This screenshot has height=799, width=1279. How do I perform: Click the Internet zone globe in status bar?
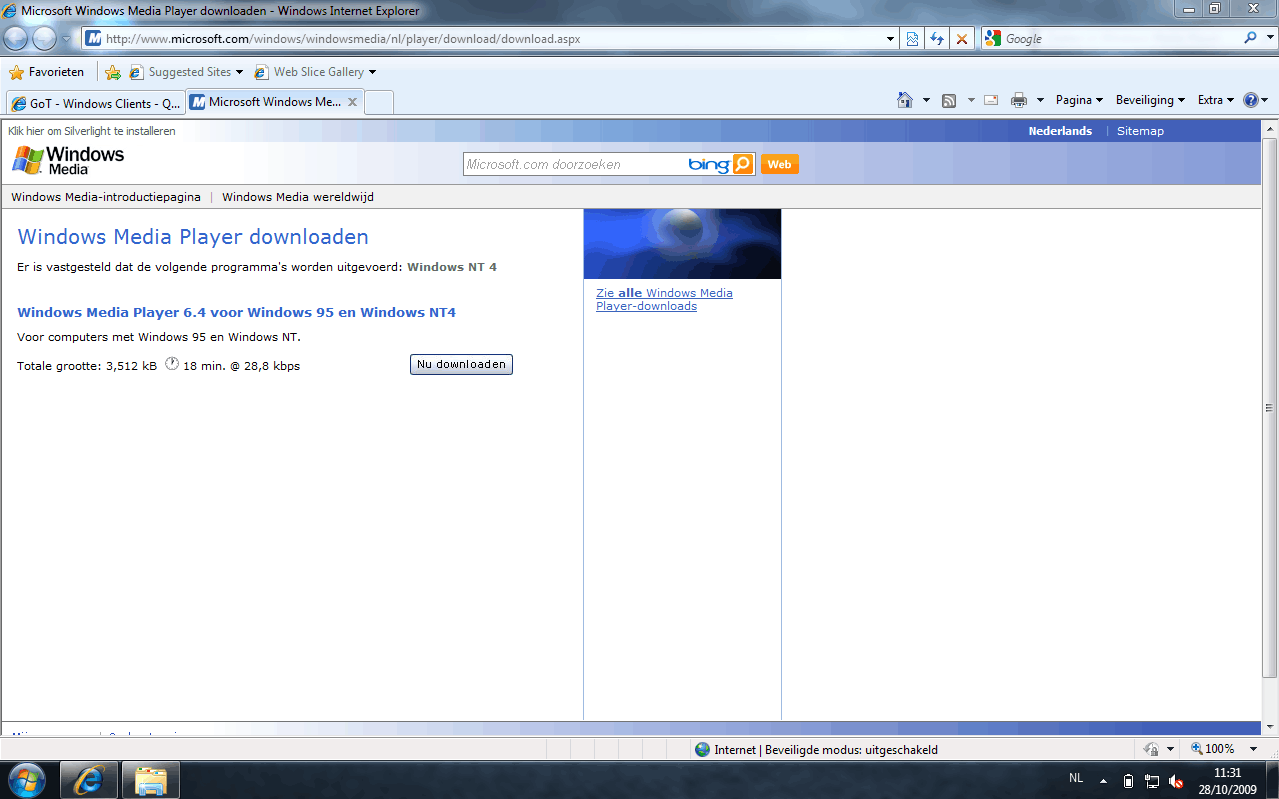click(702, 749)
